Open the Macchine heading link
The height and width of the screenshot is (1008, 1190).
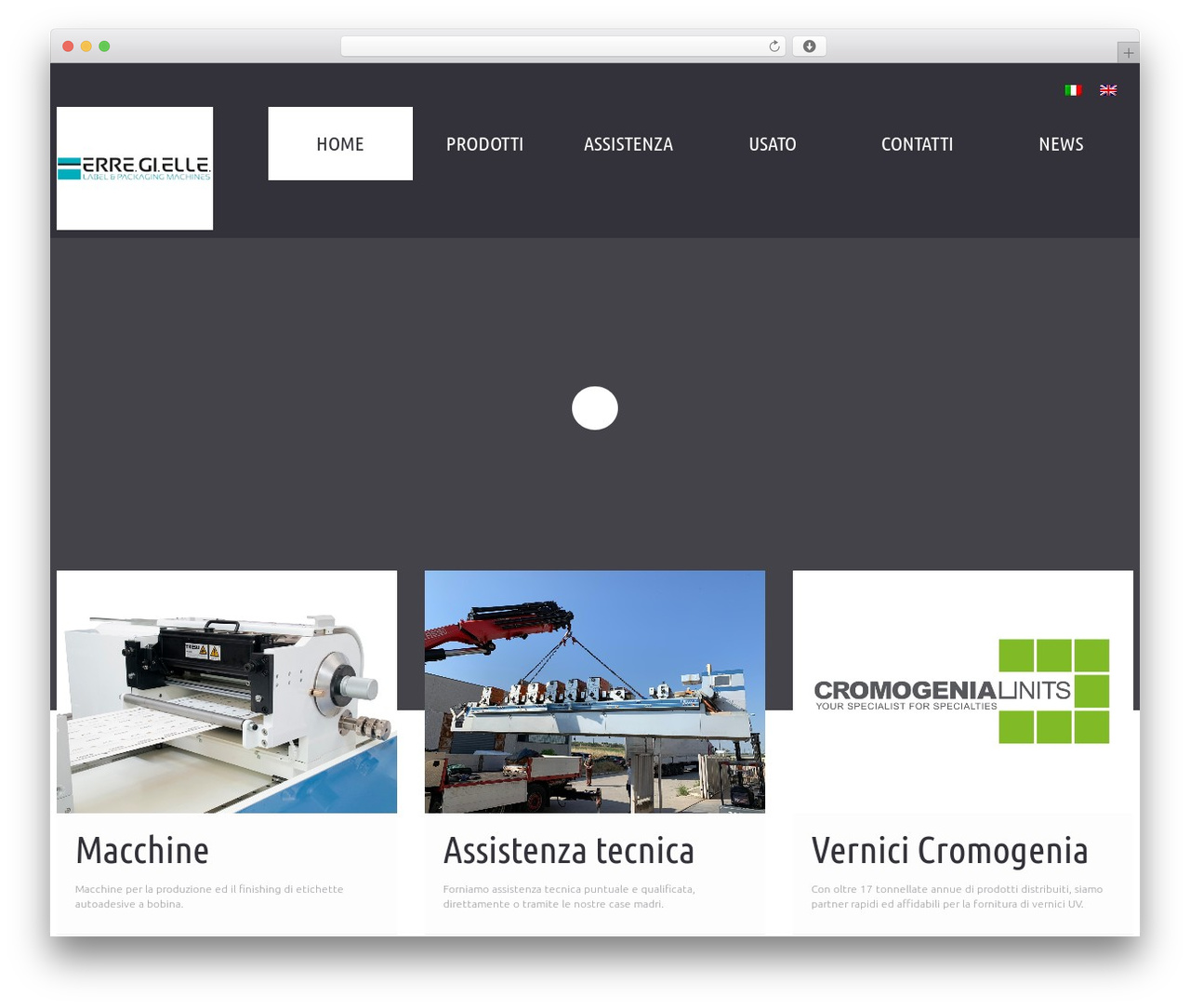[x=142, y=851]
